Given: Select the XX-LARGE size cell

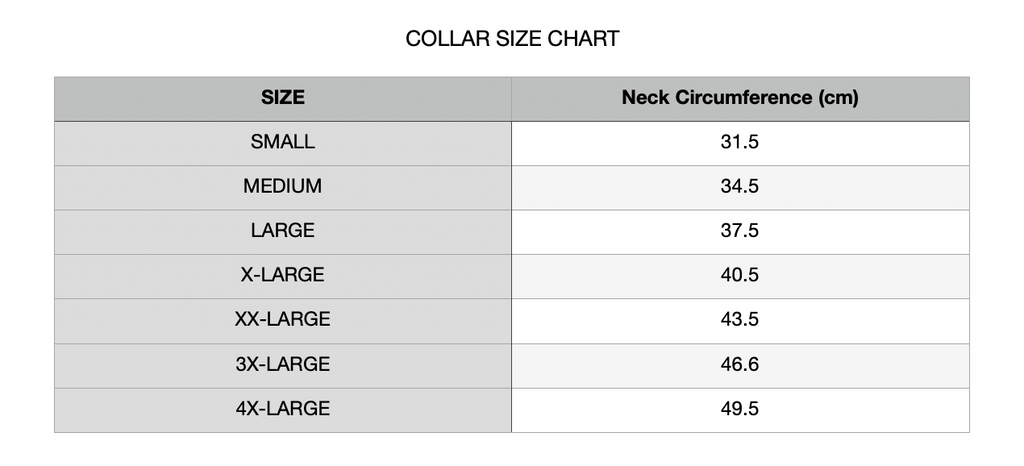Looking at the screenshot, I should coord(283,320).
